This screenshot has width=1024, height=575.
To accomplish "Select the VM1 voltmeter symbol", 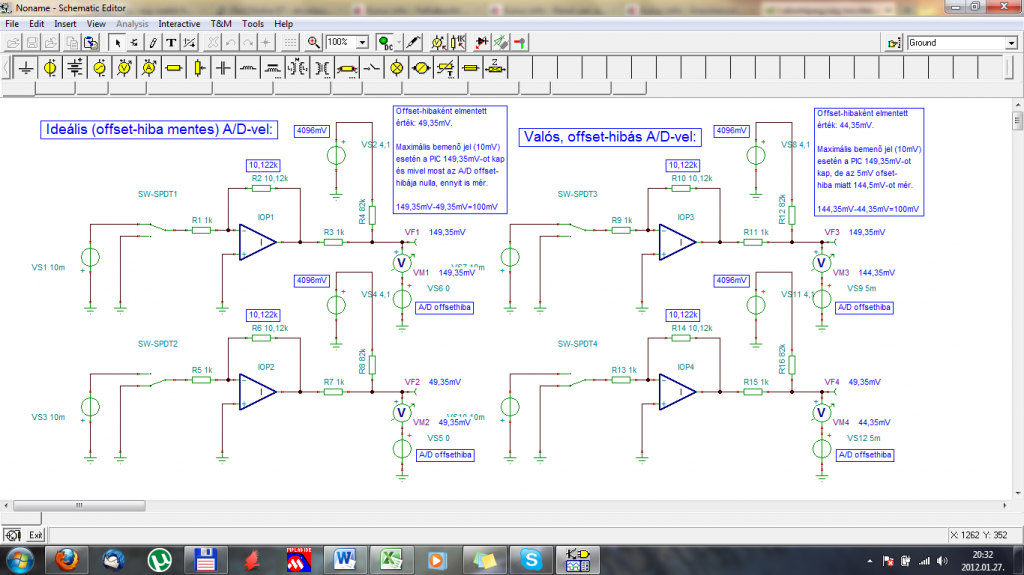I will (x=401, y=263).
